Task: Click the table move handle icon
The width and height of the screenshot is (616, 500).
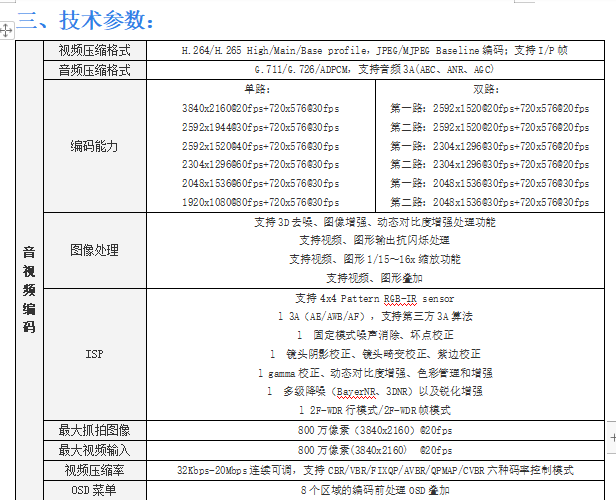Action: (6, 30)
